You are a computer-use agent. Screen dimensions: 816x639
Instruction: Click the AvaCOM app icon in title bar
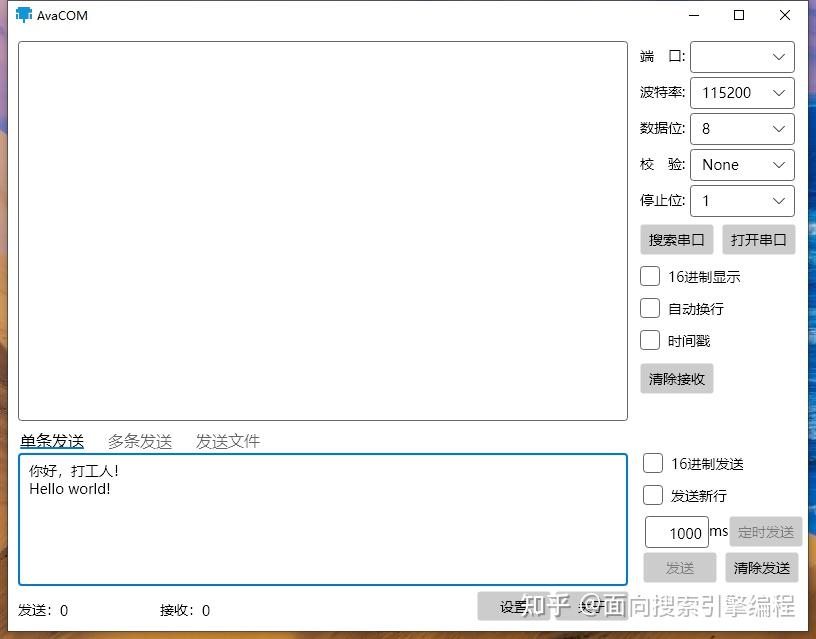click(24, 15)
